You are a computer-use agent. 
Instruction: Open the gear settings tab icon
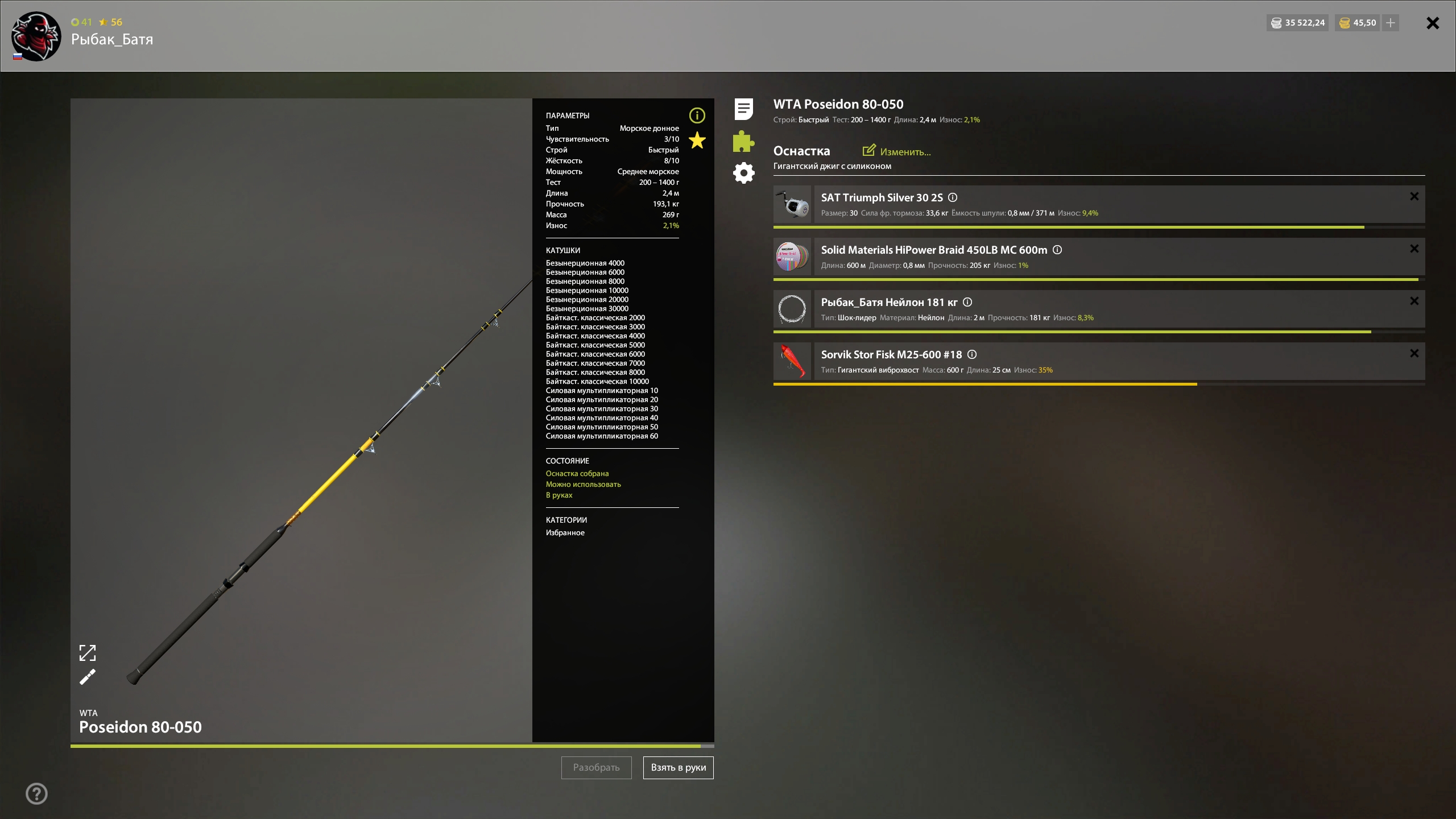pyautogui.click(x=743, y=173)
